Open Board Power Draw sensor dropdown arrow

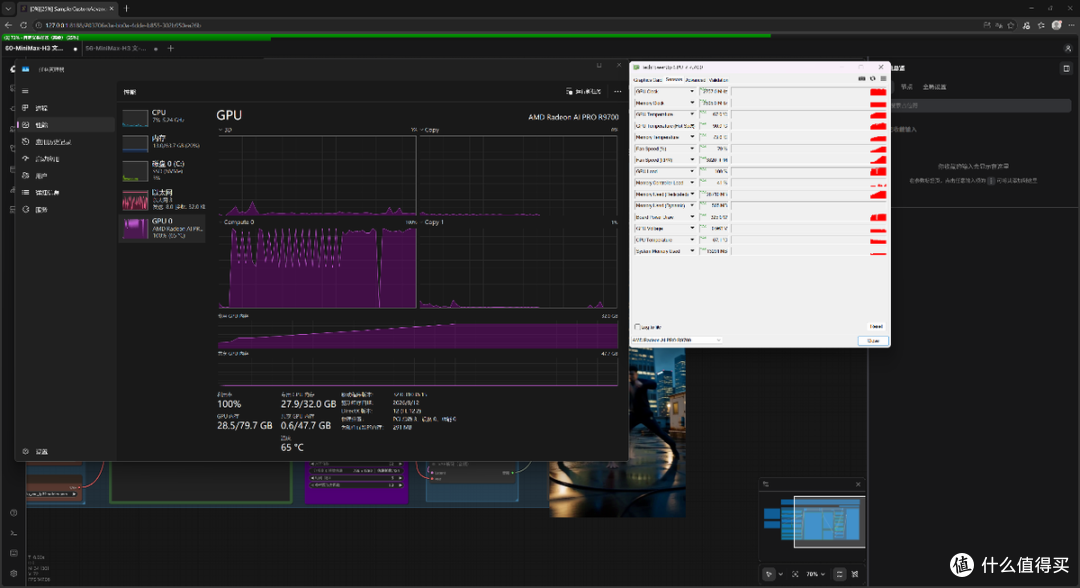tap(692, 217)
